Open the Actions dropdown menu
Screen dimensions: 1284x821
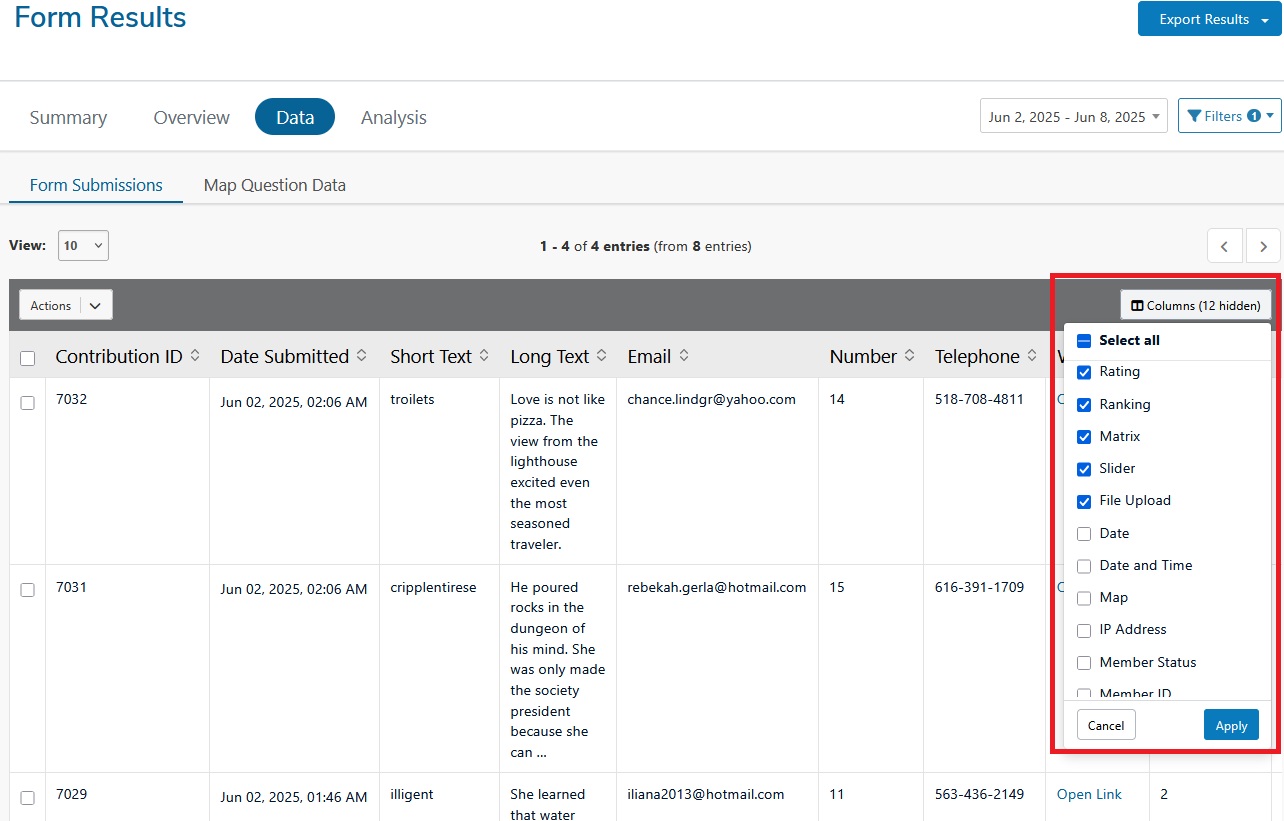[66, 305]
